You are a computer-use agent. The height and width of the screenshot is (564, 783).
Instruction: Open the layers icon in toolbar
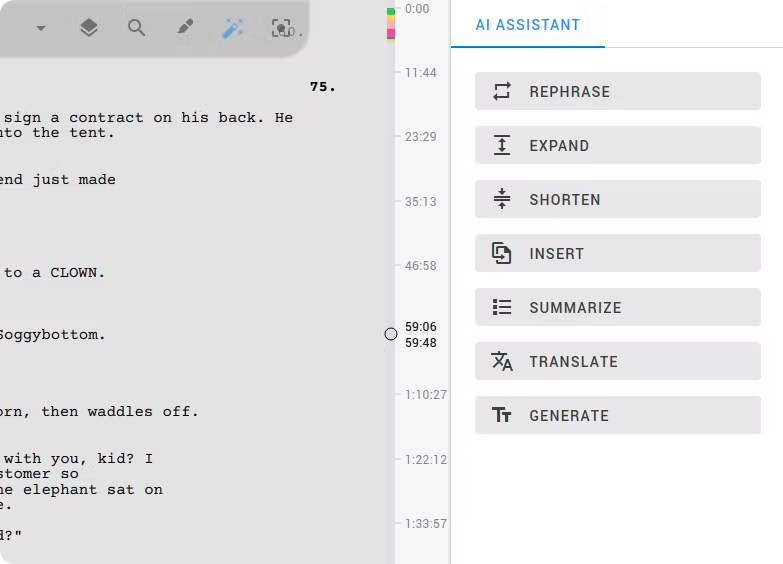89,28
